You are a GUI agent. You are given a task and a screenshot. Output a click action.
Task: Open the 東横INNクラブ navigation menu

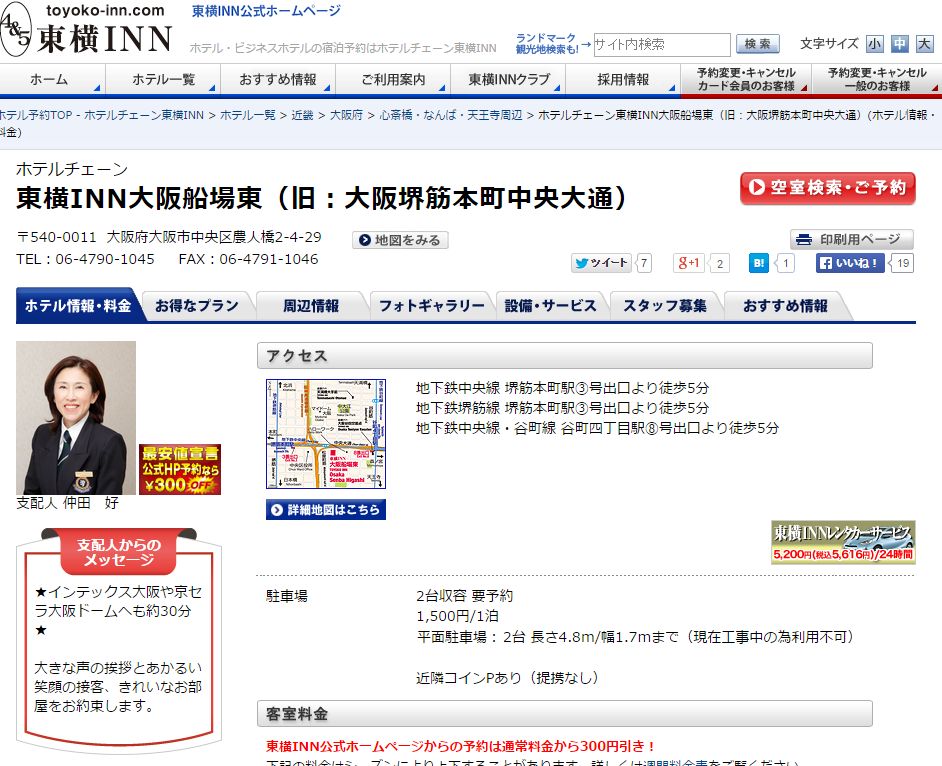click(508, 80)
